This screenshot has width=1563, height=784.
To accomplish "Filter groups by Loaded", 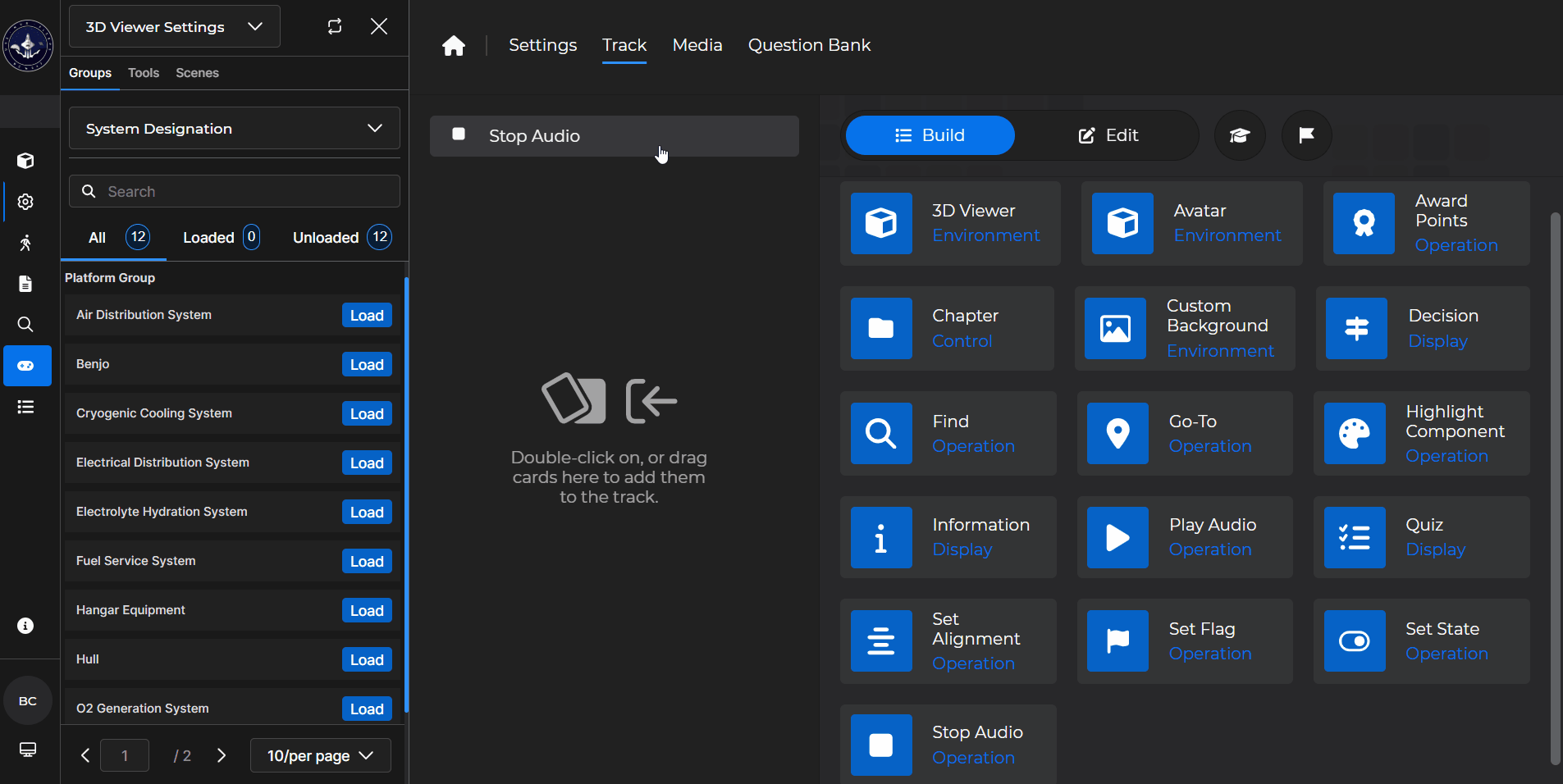I will tap(222, 238).
